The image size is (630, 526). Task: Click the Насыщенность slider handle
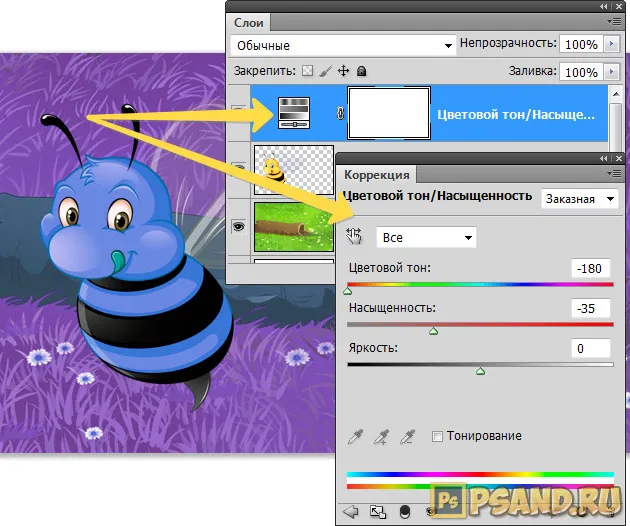434,331
